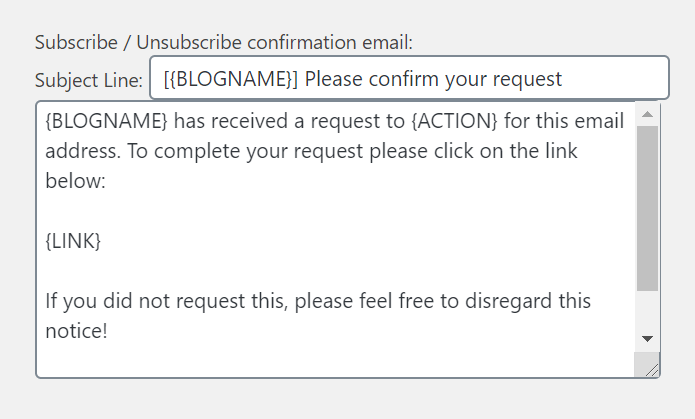The width and height of the screenshot is (695, 419).
Task: Click the scrollbar up arrow in the message box
Action: tap(648, 114)
